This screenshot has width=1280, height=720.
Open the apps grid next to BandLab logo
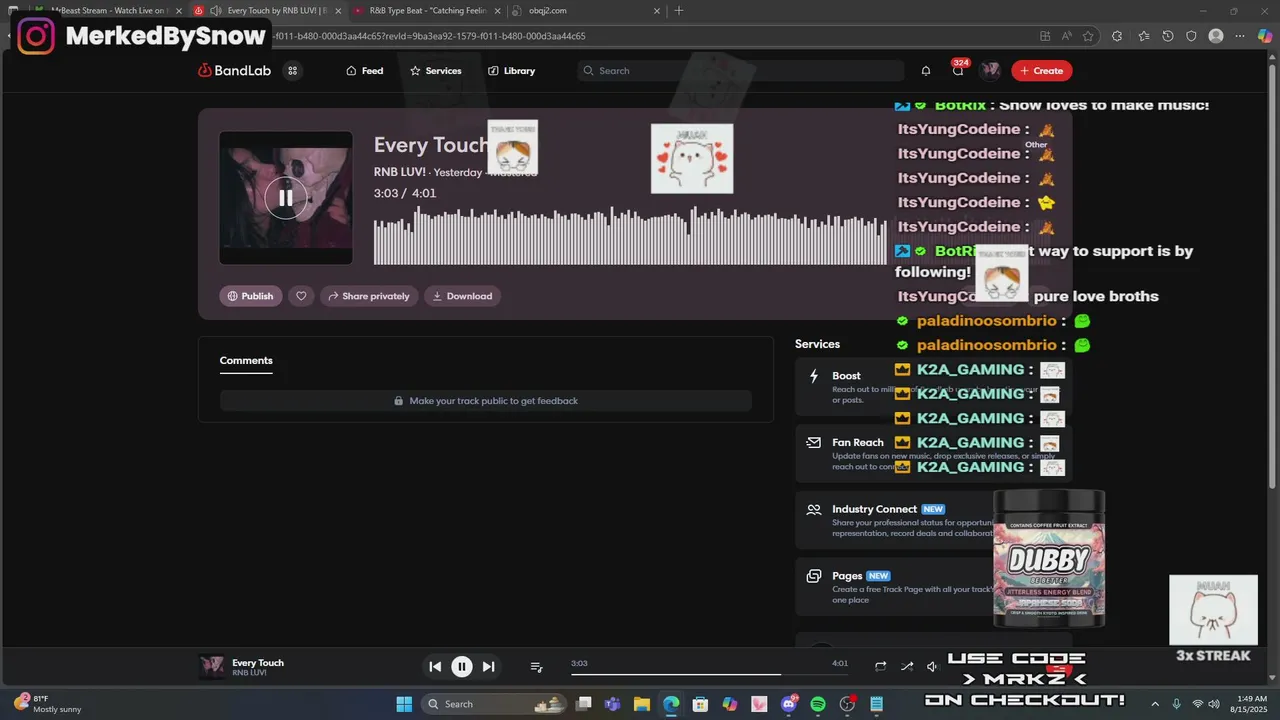(292, 71)
